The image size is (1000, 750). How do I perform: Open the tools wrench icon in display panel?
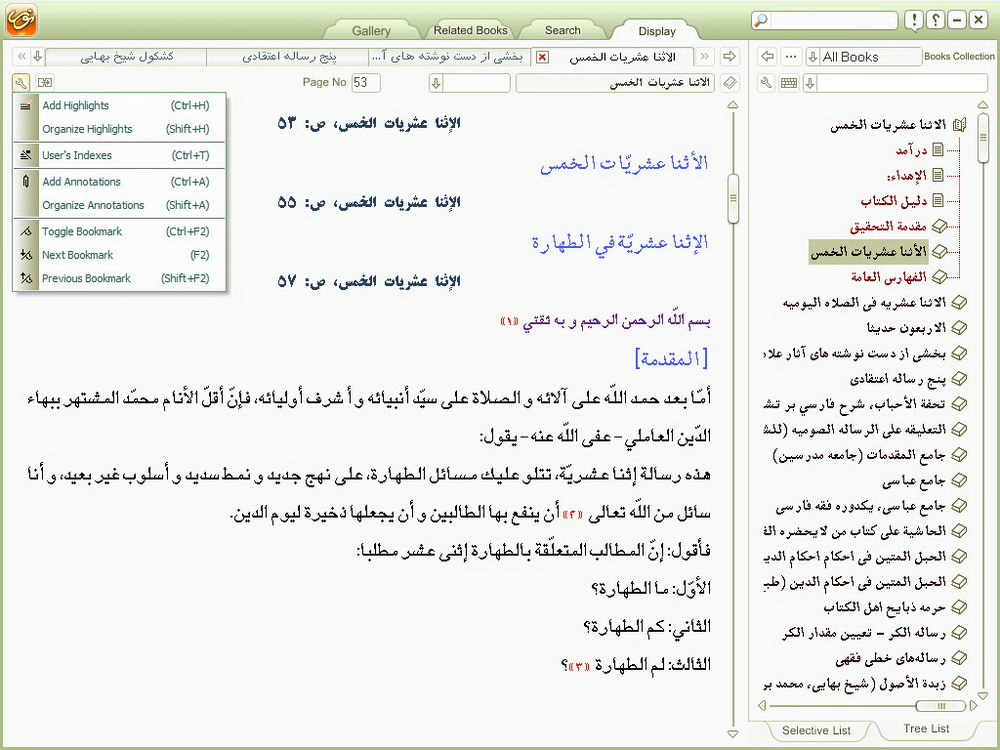(x=20, y=82)
